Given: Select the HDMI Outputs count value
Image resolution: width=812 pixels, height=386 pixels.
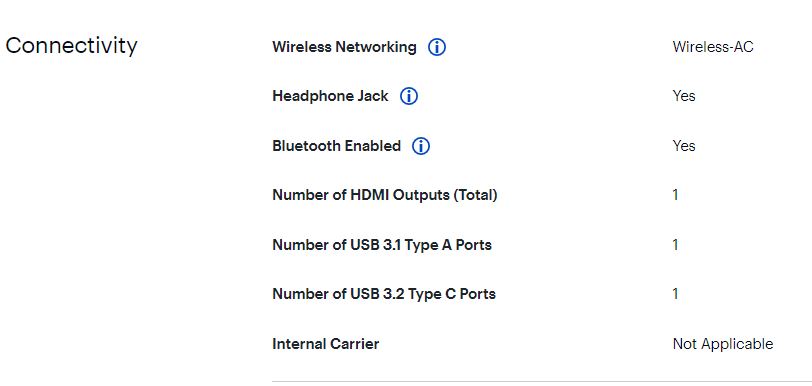Looking at the screenshot, I should pos(675,195).
